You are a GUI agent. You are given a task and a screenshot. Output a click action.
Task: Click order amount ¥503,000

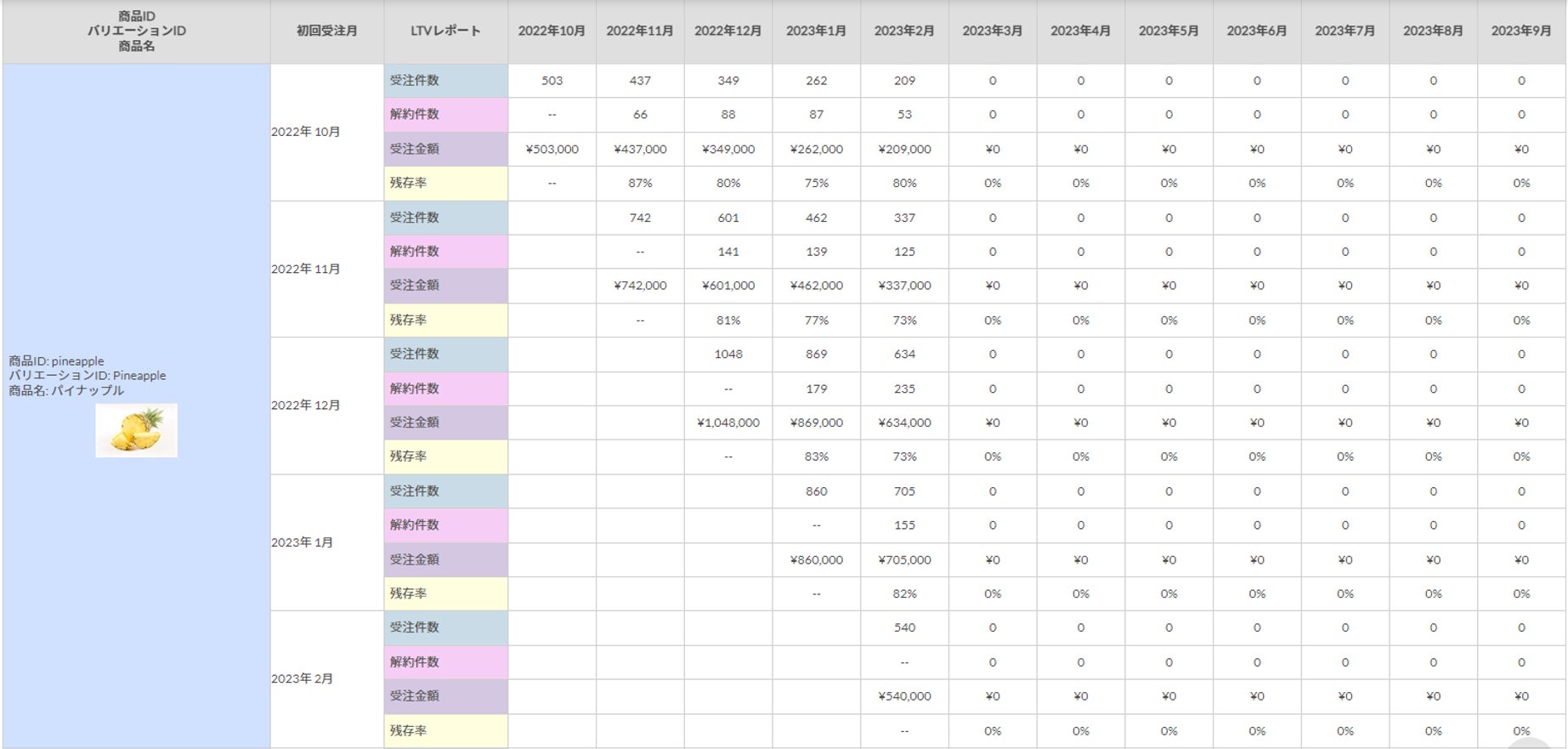pos(552,150)
